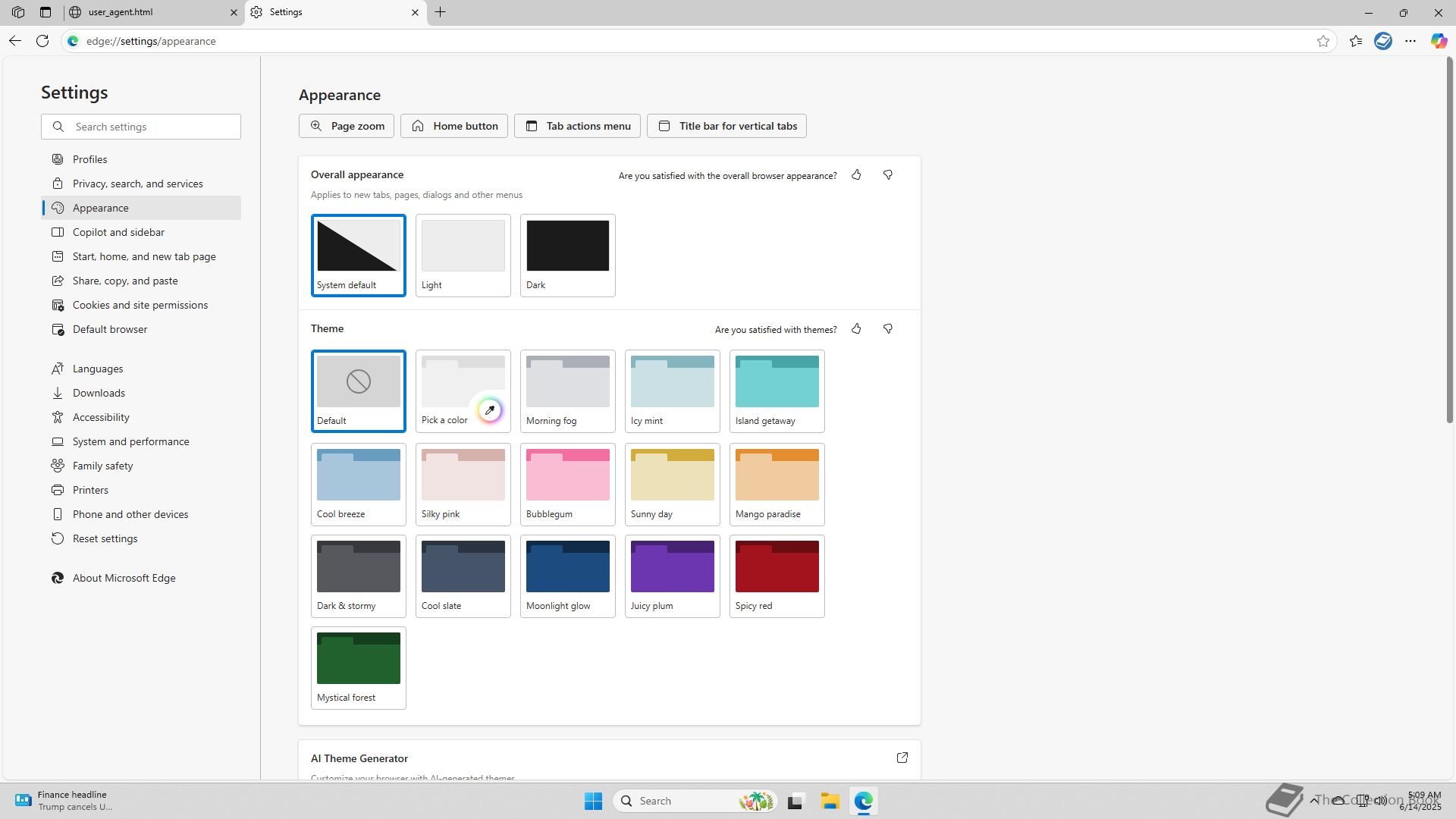The height and width of the screenshot is (819, 1456).
Task: Jump to Title bar for vertical tabs
Action: tap(726, 126)
